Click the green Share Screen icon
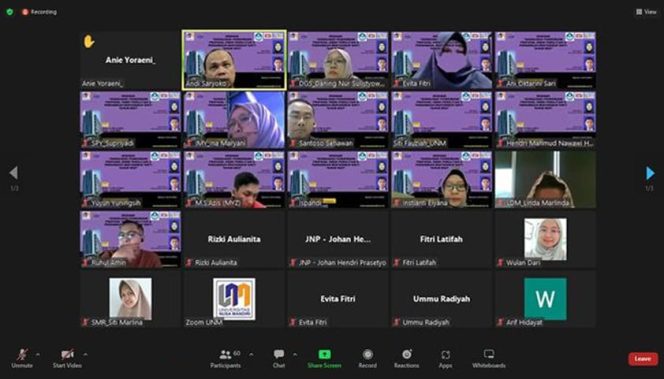Screen dimensions: 664x379 click(x=324, y=354)
